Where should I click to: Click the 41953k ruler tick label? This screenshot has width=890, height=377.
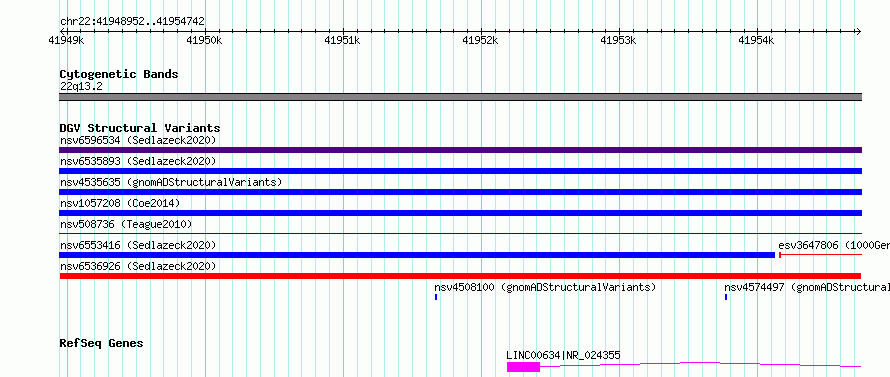(618, 41)
